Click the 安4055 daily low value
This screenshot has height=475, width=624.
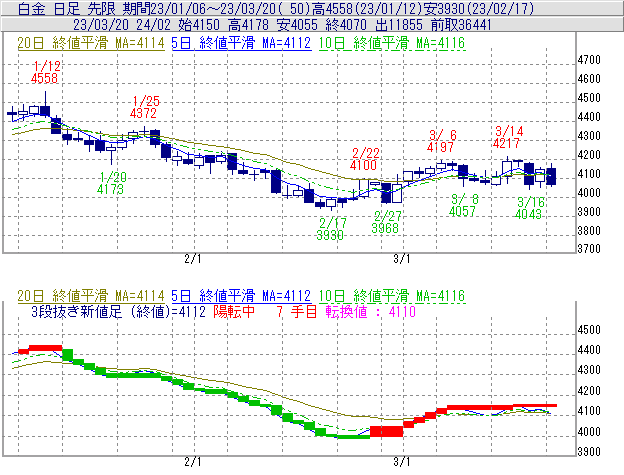297,25
